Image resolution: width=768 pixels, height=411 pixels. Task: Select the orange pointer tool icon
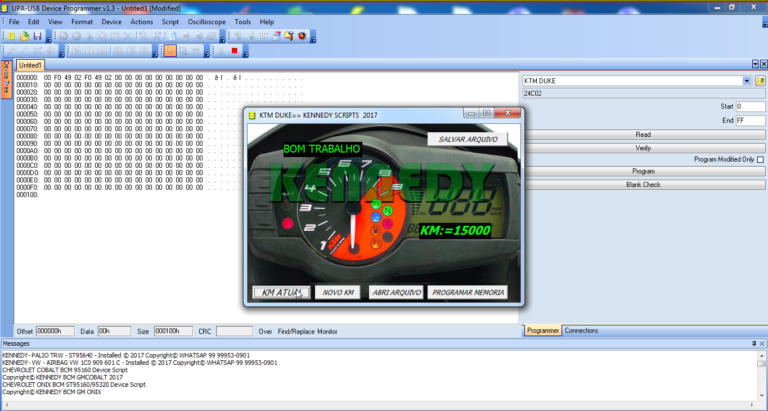(x=170, y=51)
